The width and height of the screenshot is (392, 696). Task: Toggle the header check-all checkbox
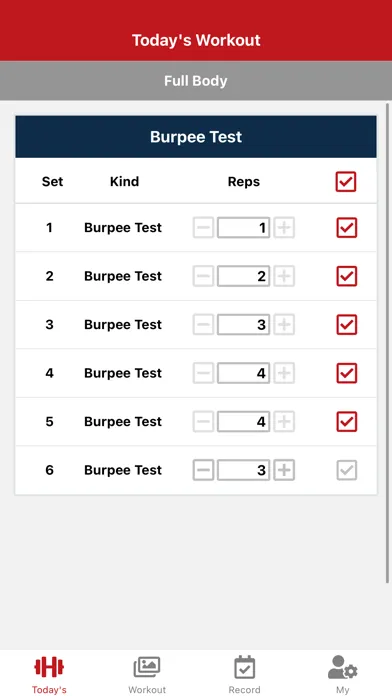click(x=346, y=182)
